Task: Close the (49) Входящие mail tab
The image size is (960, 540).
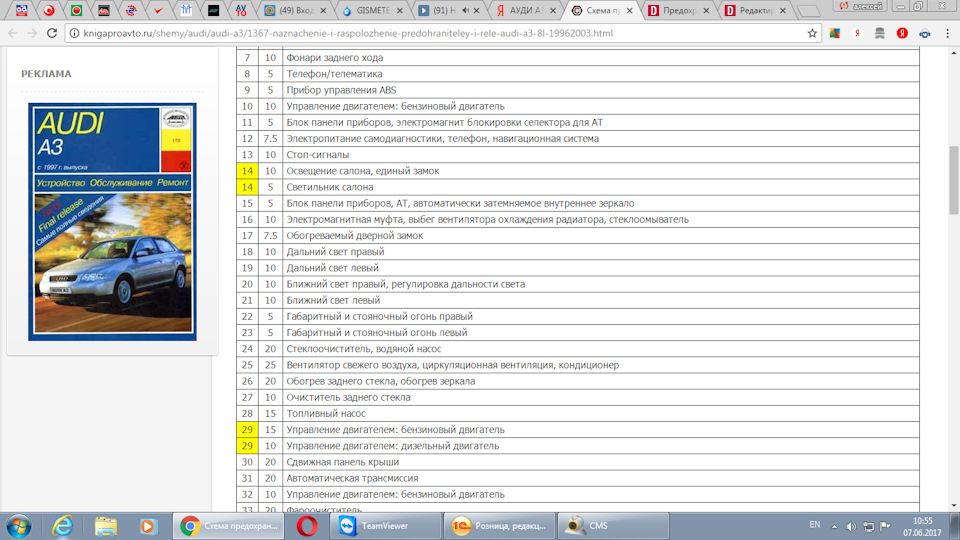Action: [323, 10]
